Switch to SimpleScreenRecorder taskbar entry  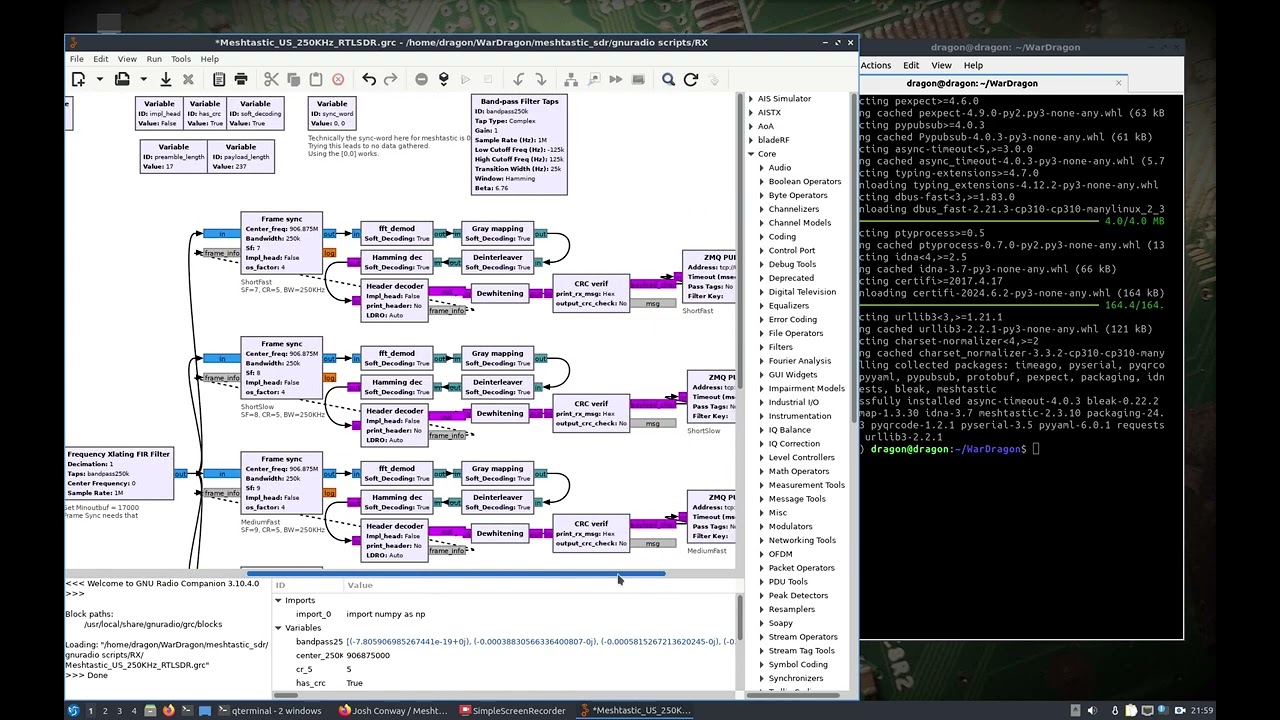point(513,711)
